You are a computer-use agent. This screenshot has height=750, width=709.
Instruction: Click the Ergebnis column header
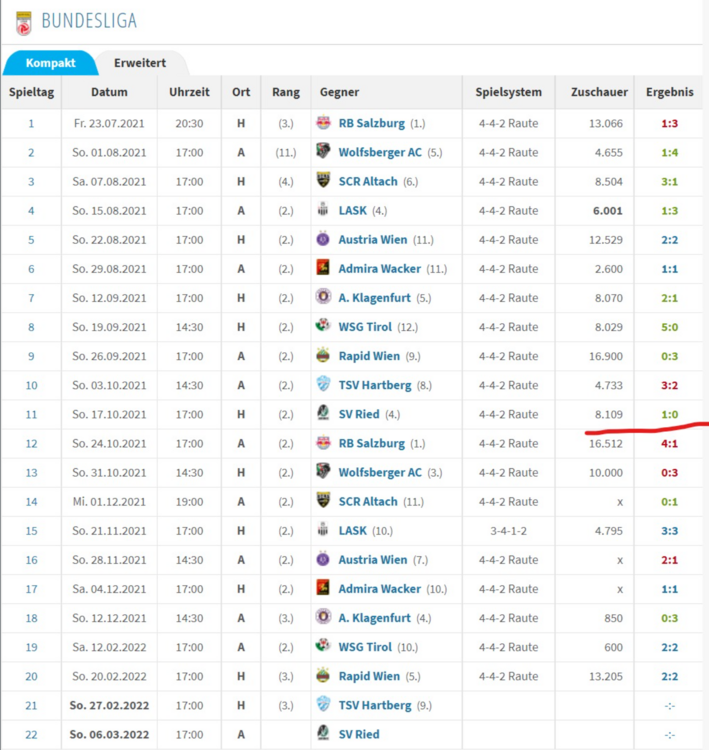pos(669,92)
